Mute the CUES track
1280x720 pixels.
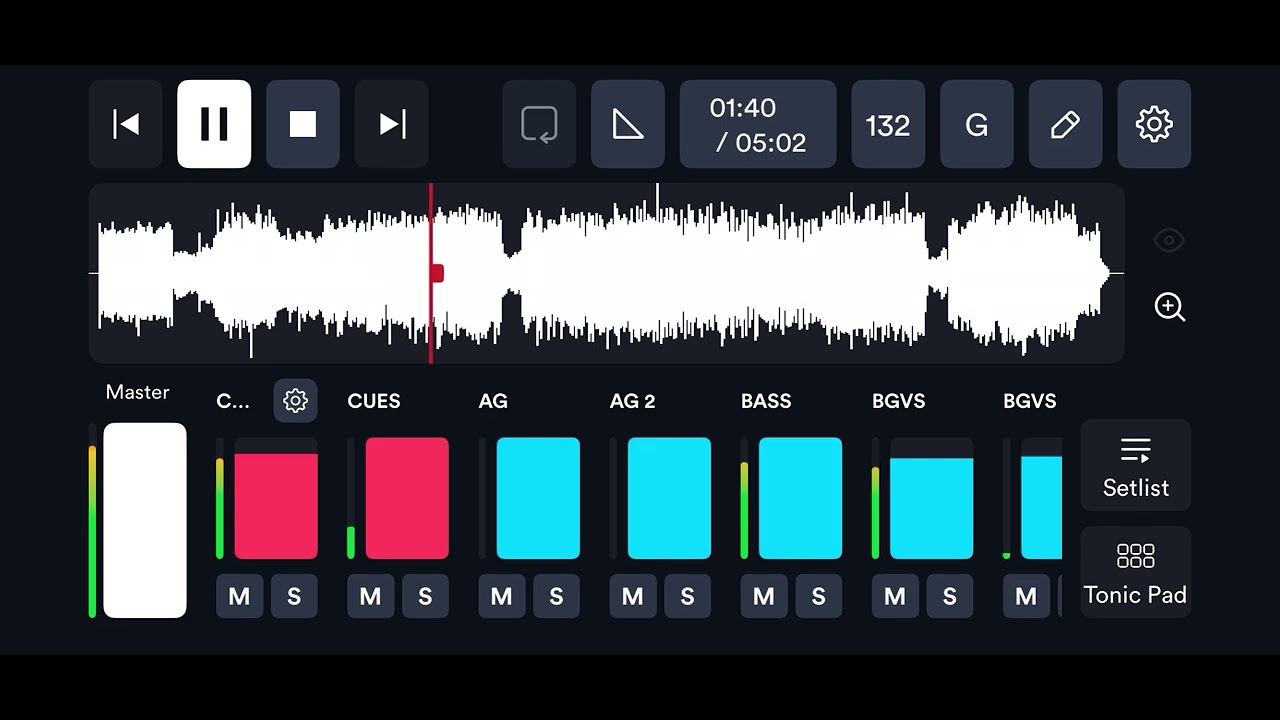tap(370, 596)
